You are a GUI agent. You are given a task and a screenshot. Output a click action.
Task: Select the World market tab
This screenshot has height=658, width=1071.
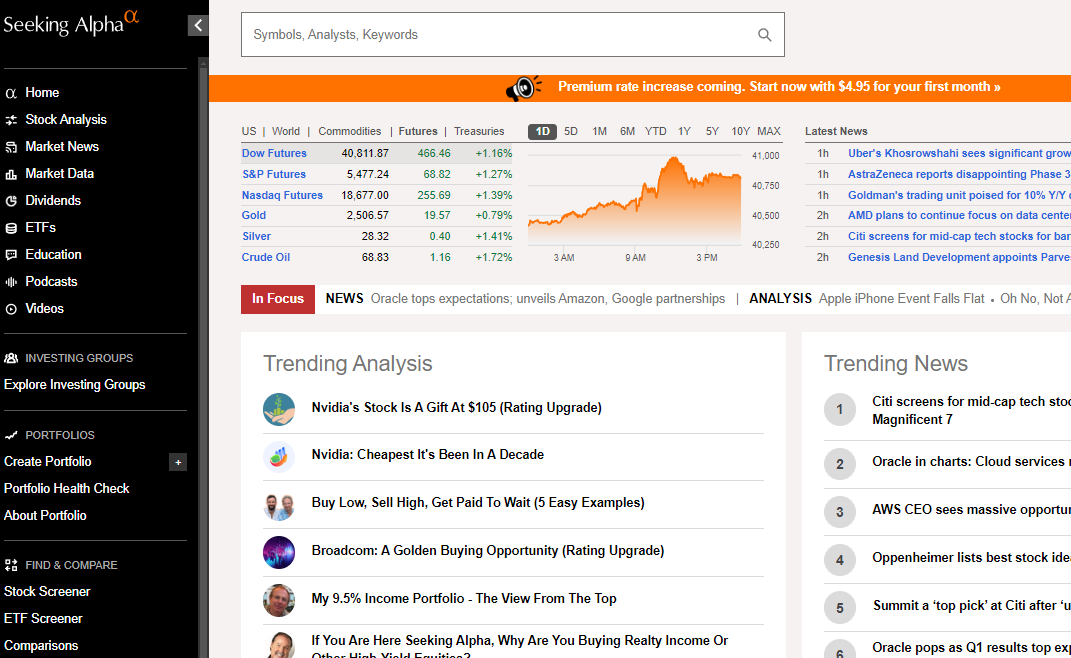tap(286, 131)
